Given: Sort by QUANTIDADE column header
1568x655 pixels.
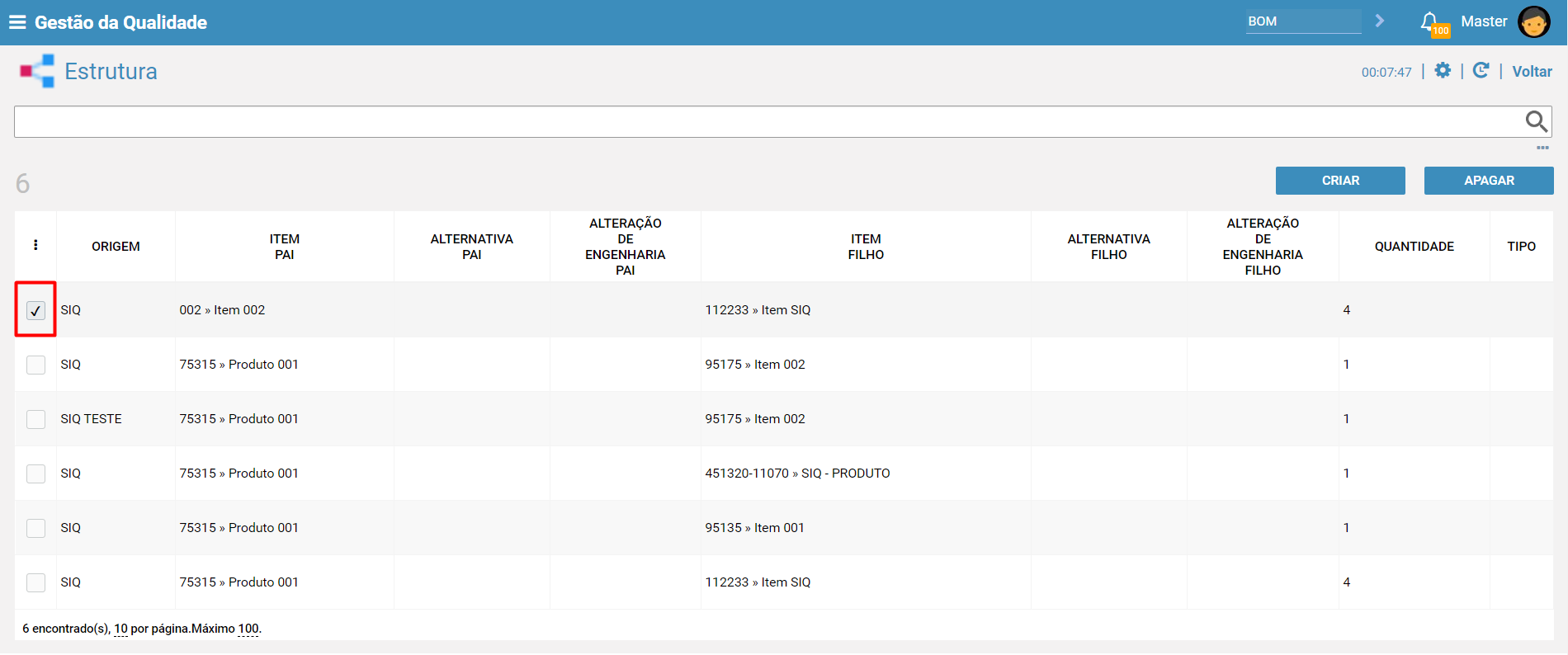Looking at the screenshot, I should (x=1414, y=247).
